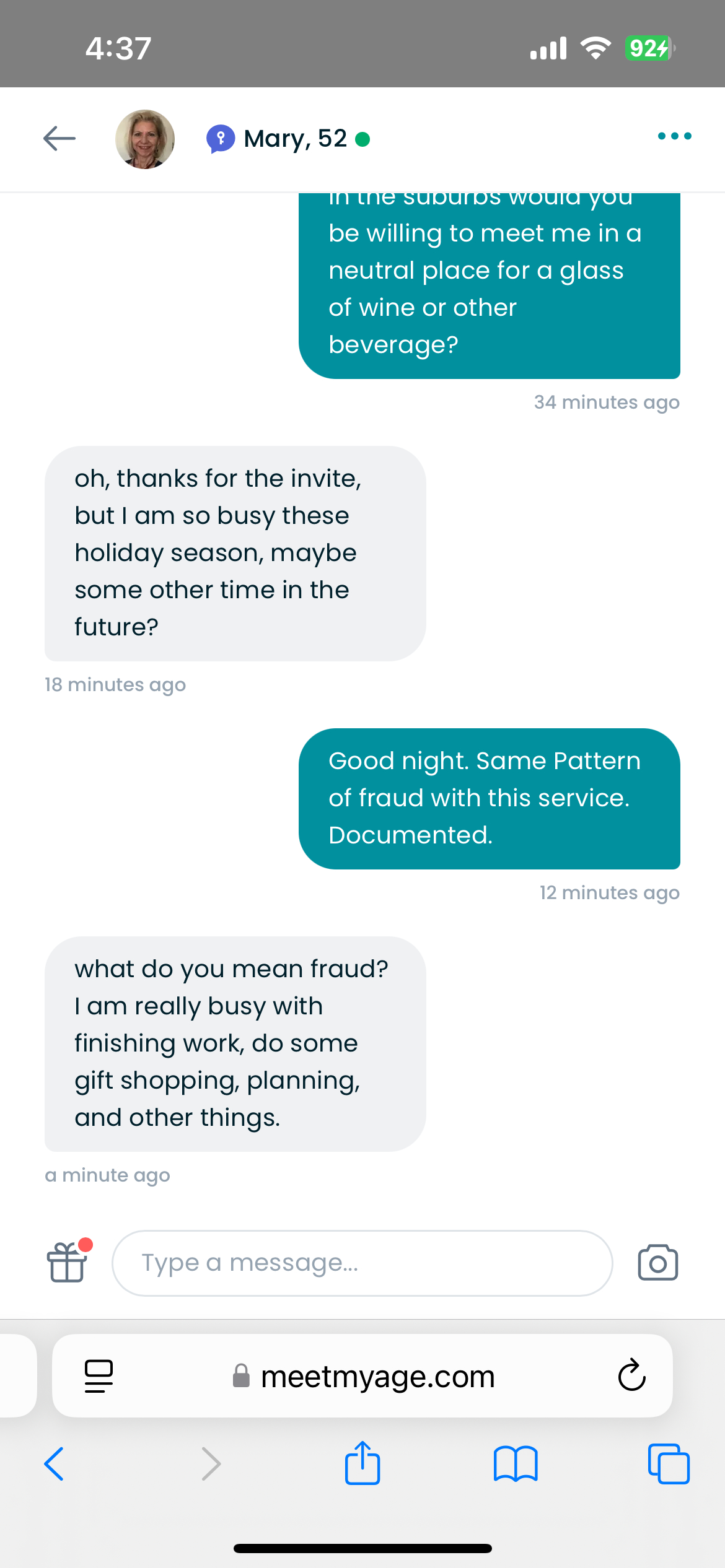The width and height of the screenshot is (725, 1568).
Task: Open the three-dot options menu
Action: (x=674, y=136)
